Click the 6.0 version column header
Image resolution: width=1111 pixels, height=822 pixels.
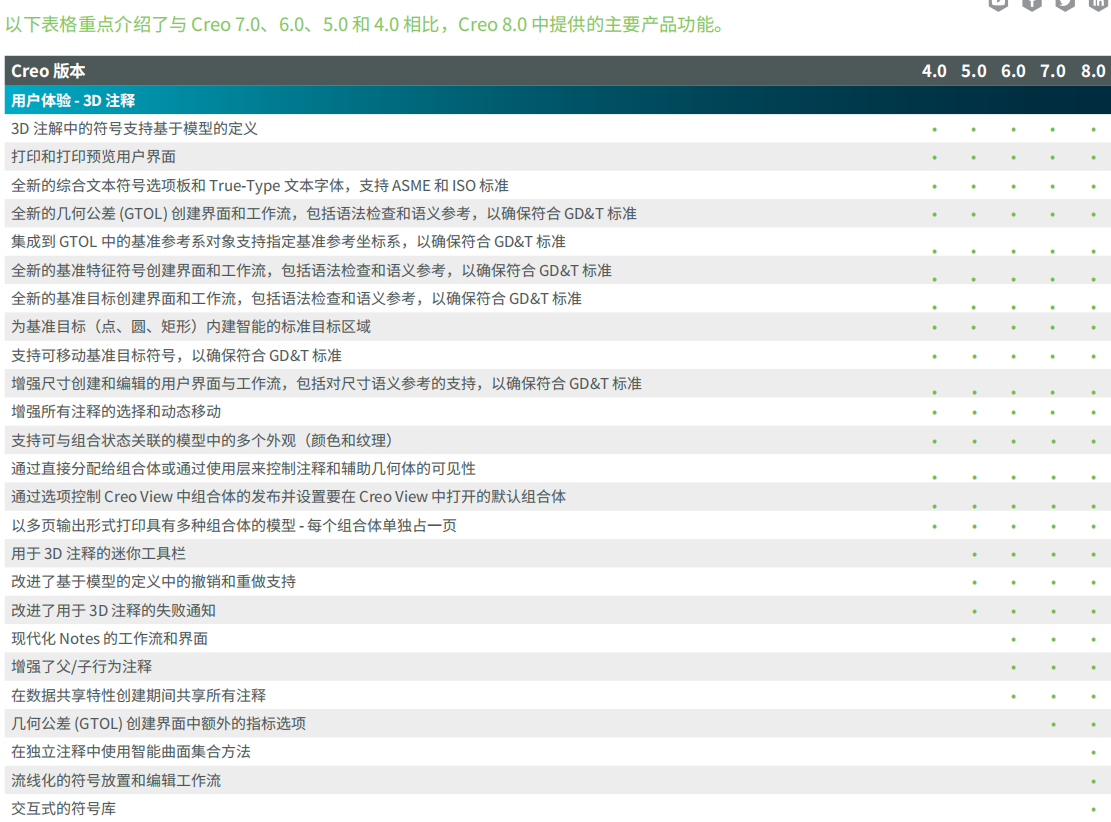point(1013,71)
